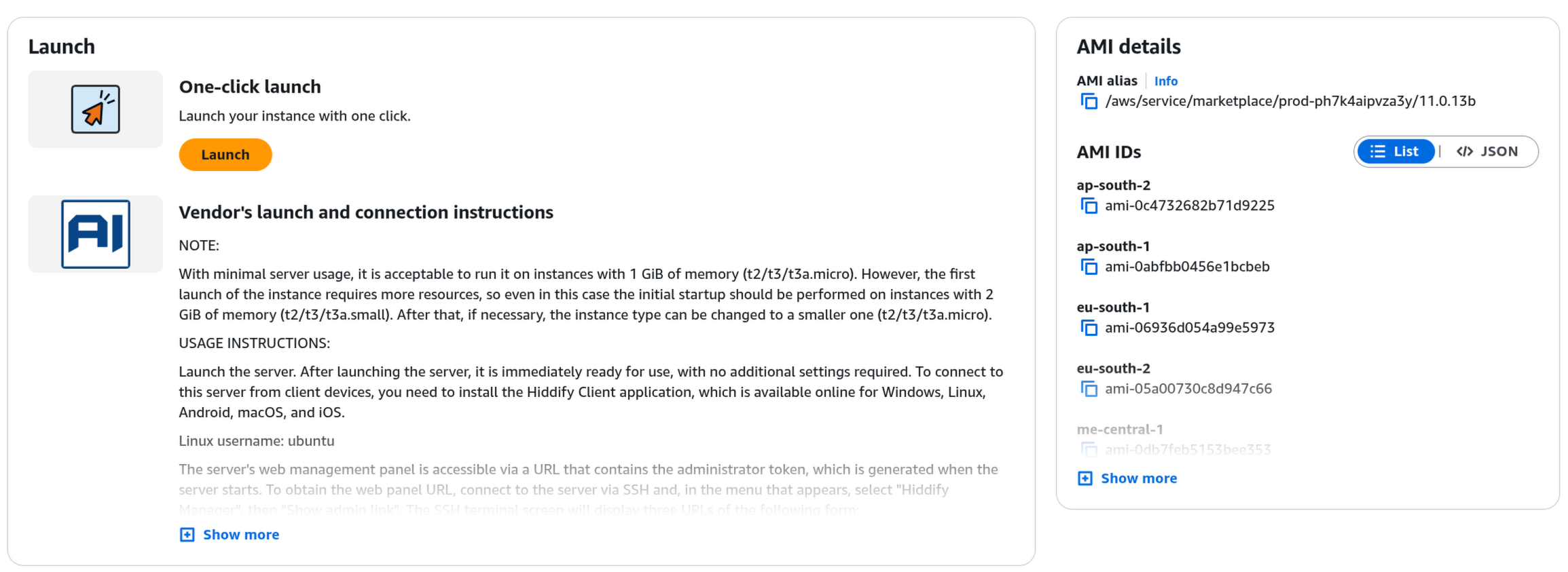1568x572 pixels.
Task: Copy the eu-south-1 AMI ID
Action: point(1089,328)
